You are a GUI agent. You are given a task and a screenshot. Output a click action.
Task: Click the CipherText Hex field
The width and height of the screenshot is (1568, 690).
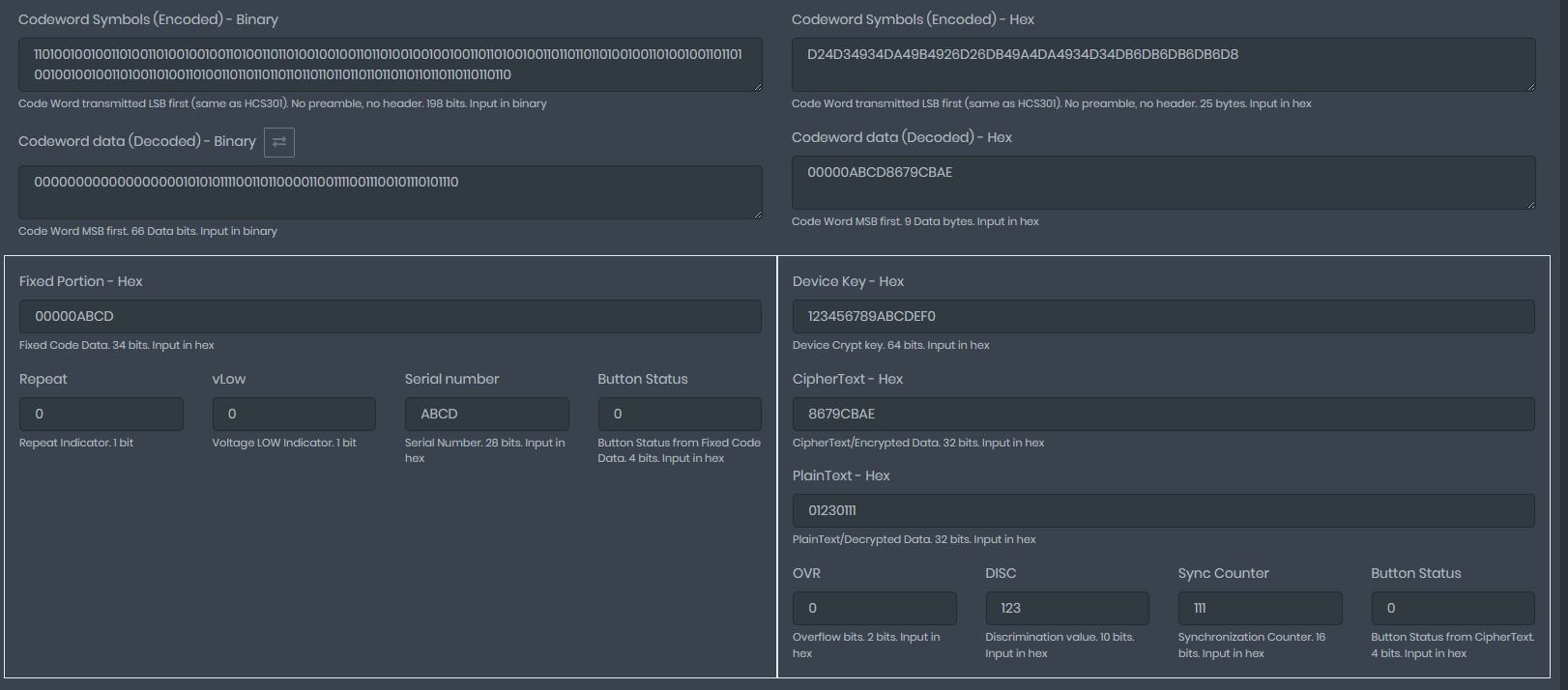point(1162,414)
